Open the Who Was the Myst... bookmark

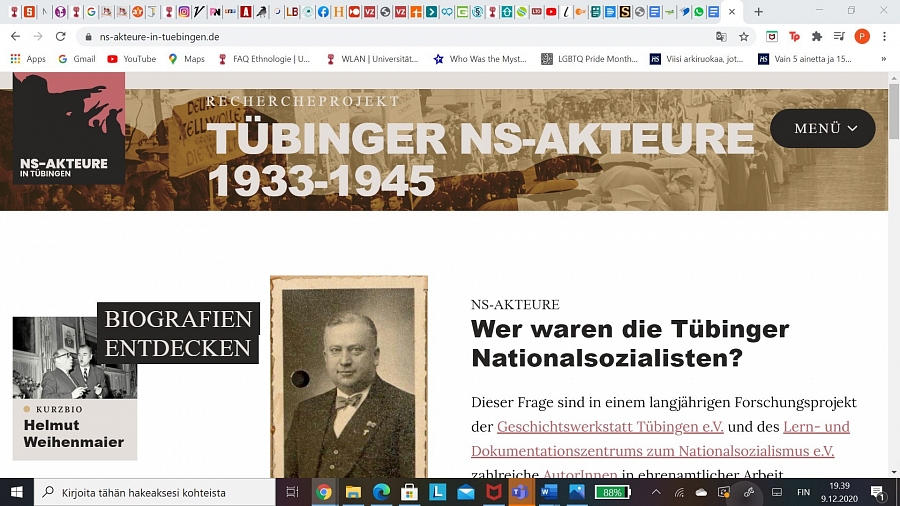[480, 59]
